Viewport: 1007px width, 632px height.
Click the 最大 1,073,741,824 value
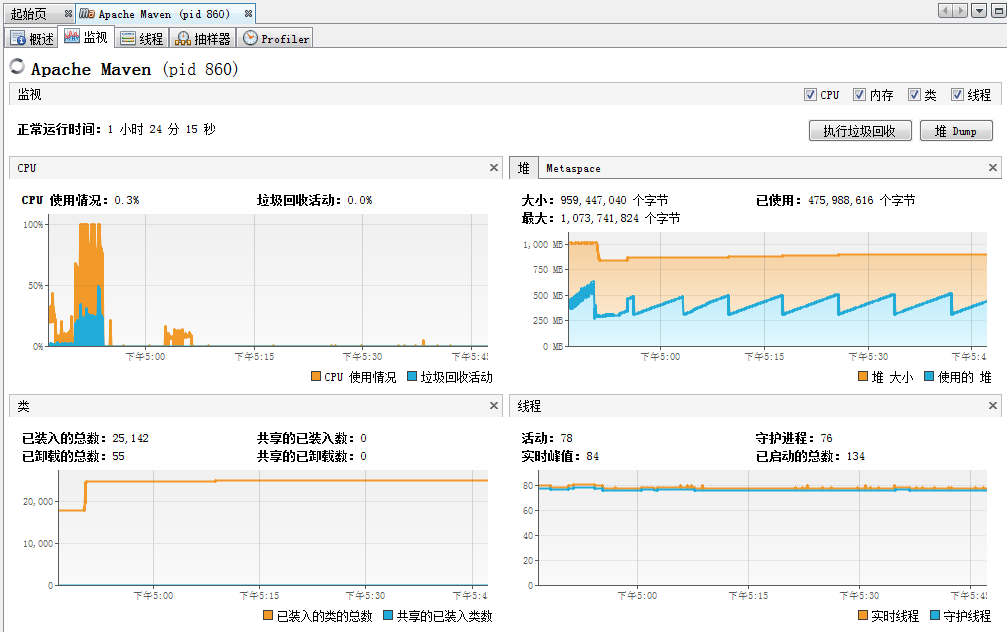(x=620, y=218)
